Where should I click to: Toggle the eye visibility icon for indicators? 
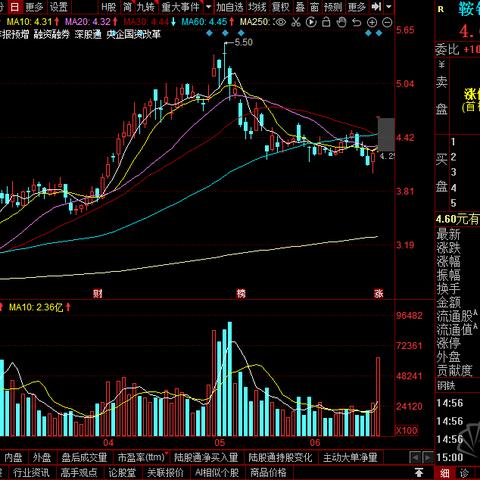click(281, 22)
